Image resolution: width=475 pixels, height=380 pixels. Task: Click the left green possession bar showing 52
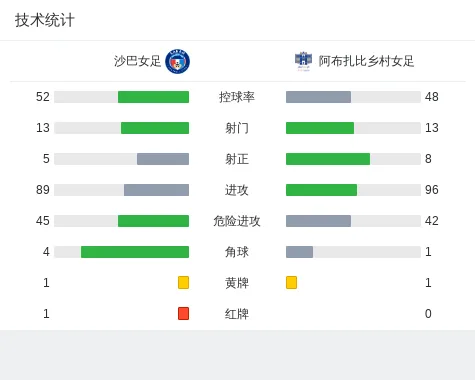153,97
